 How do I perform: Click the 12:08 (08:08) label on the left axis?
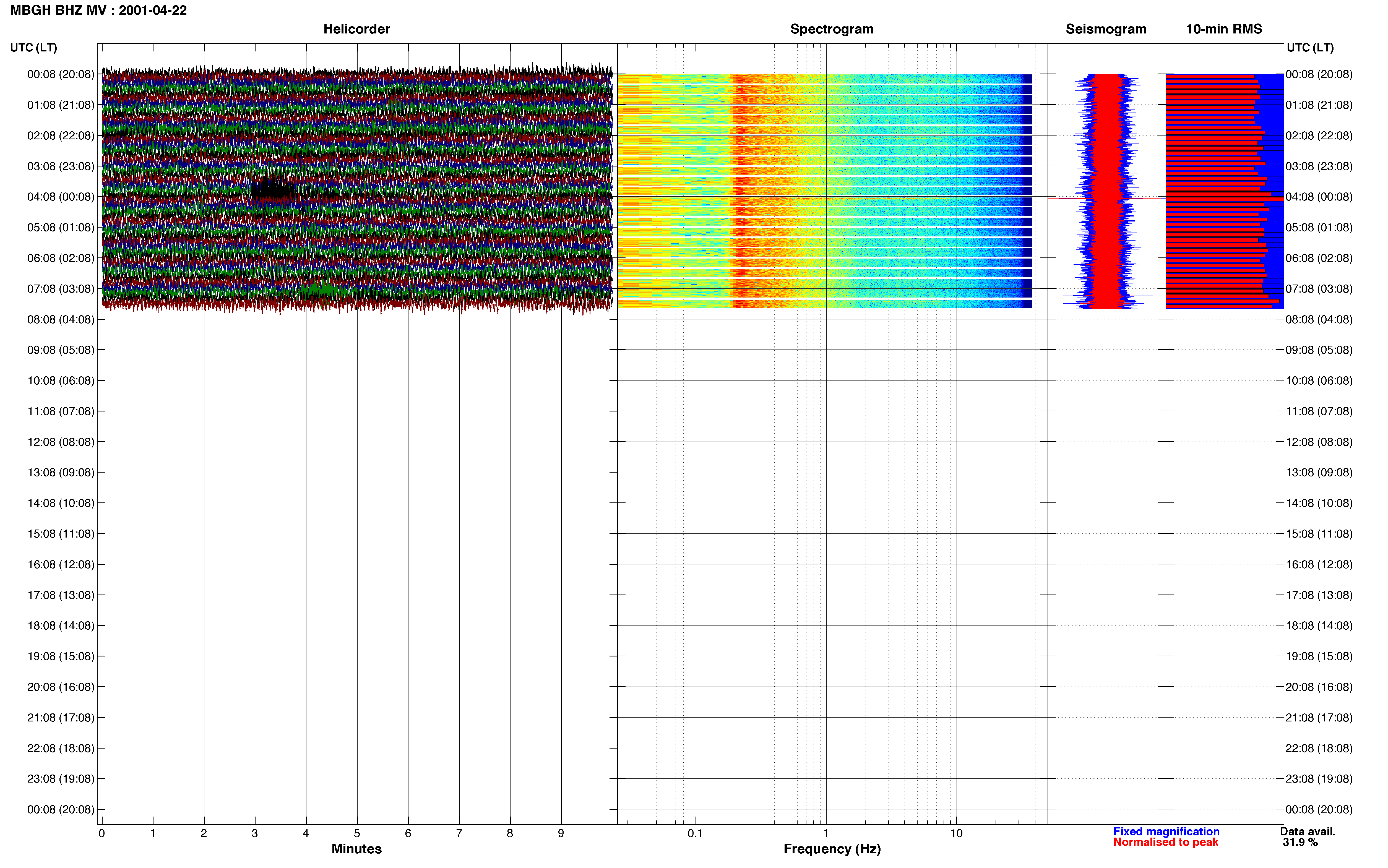(x=61, y=442)
